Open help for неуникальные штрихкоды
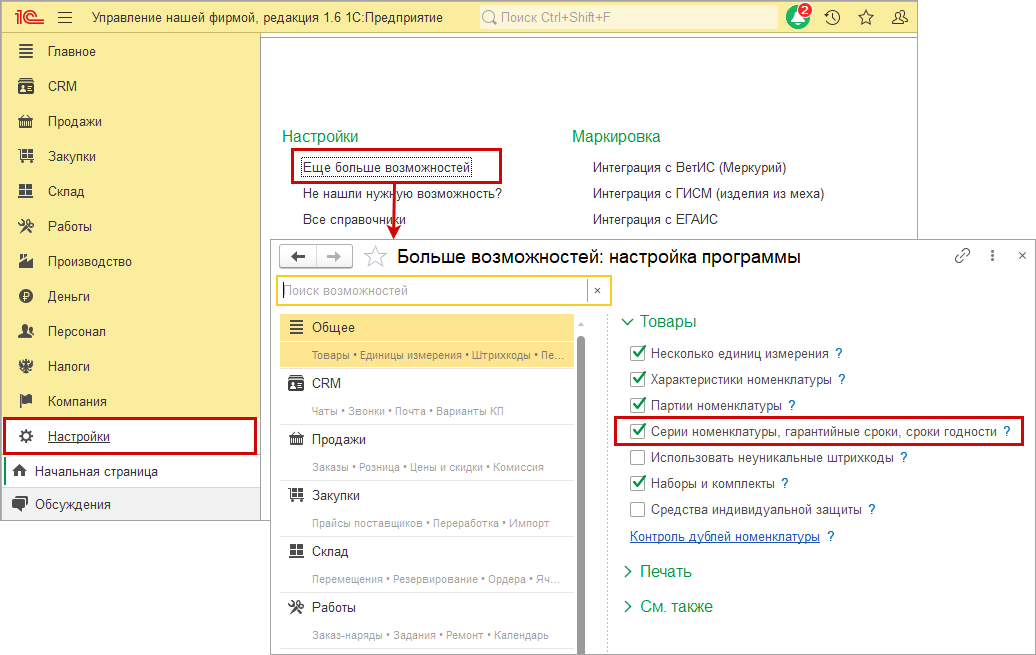The image size is (1036, 655). pyautogui.click(x=904, y=457)
